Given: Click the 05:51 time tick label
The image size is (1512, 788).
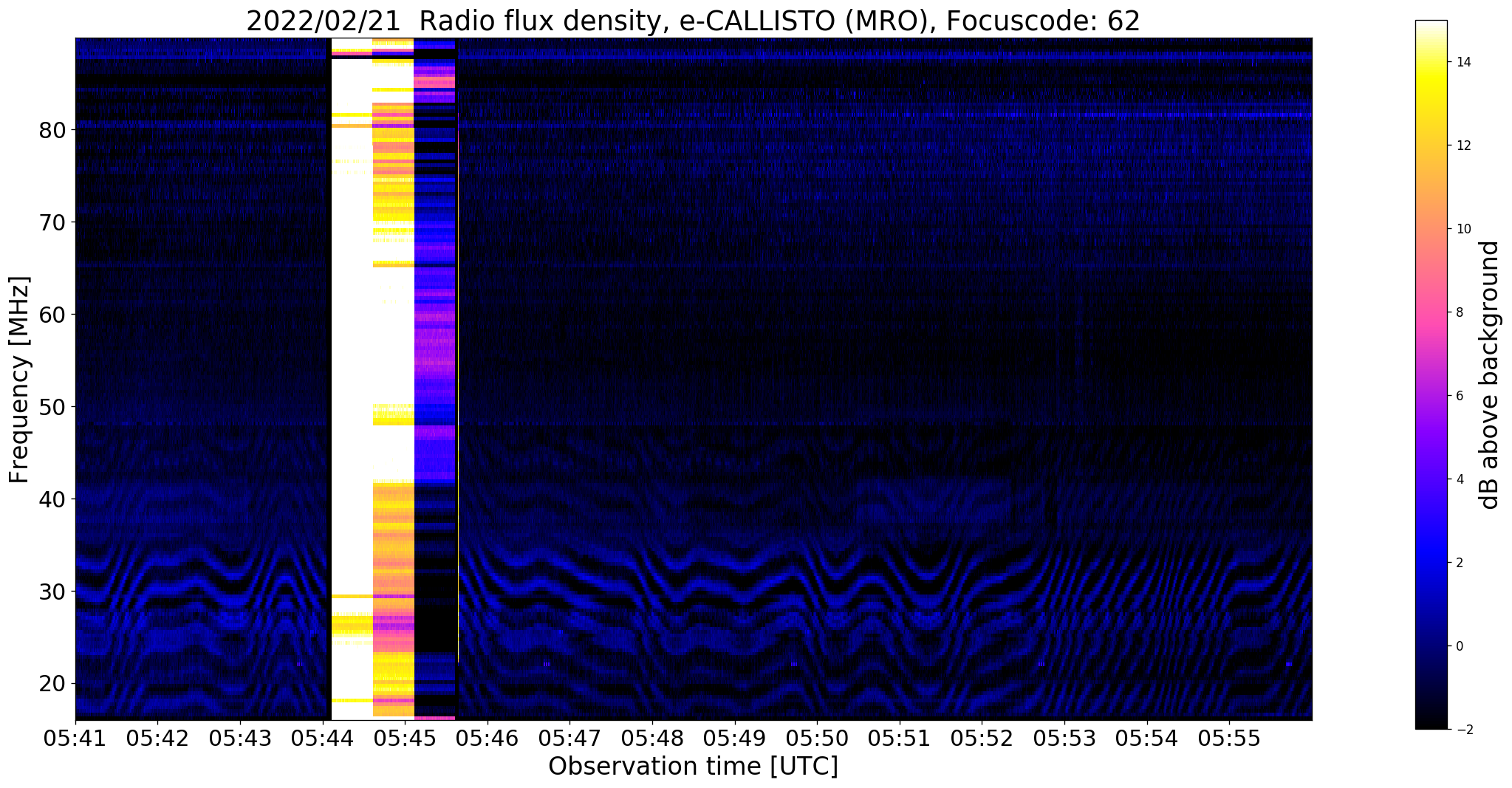Looking at the screenshot, I should pos(900,737).
